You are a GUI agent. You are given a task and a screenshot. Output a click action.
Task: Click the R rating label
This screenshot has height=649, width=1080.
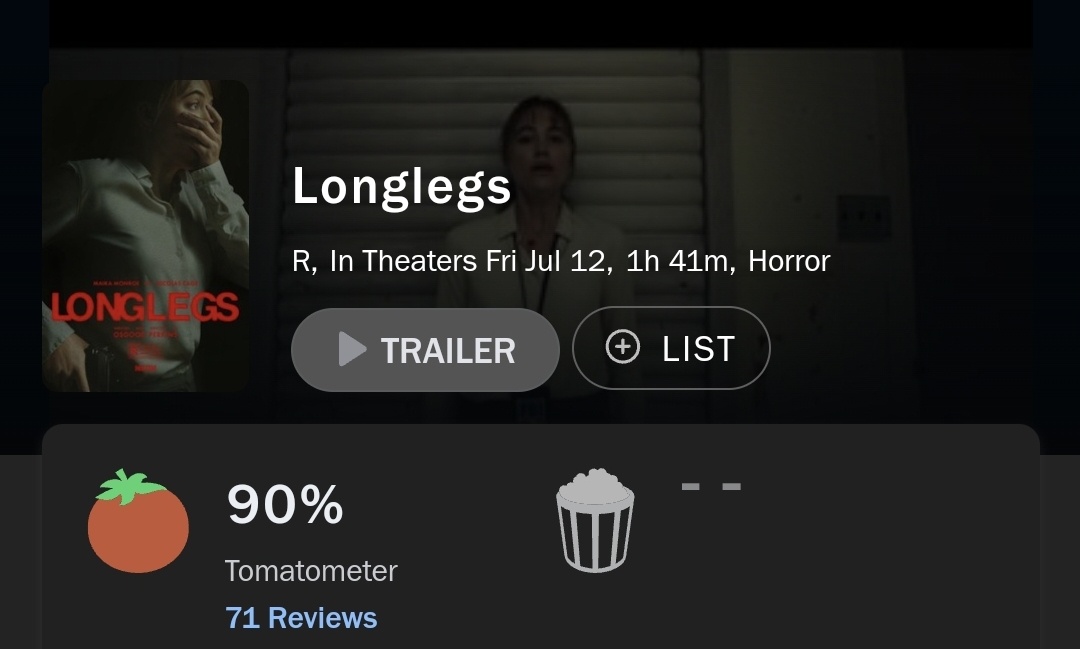(x=302, y=262)
